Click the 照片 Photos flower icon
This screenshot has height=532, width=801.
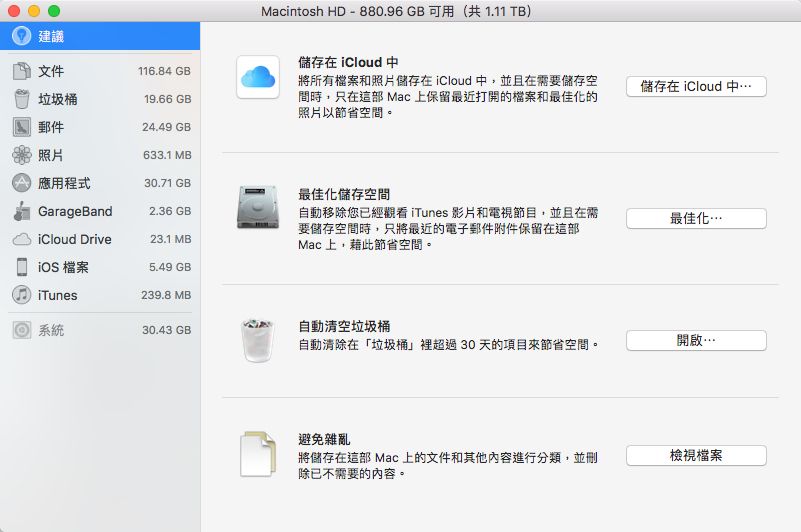point(21,155)
